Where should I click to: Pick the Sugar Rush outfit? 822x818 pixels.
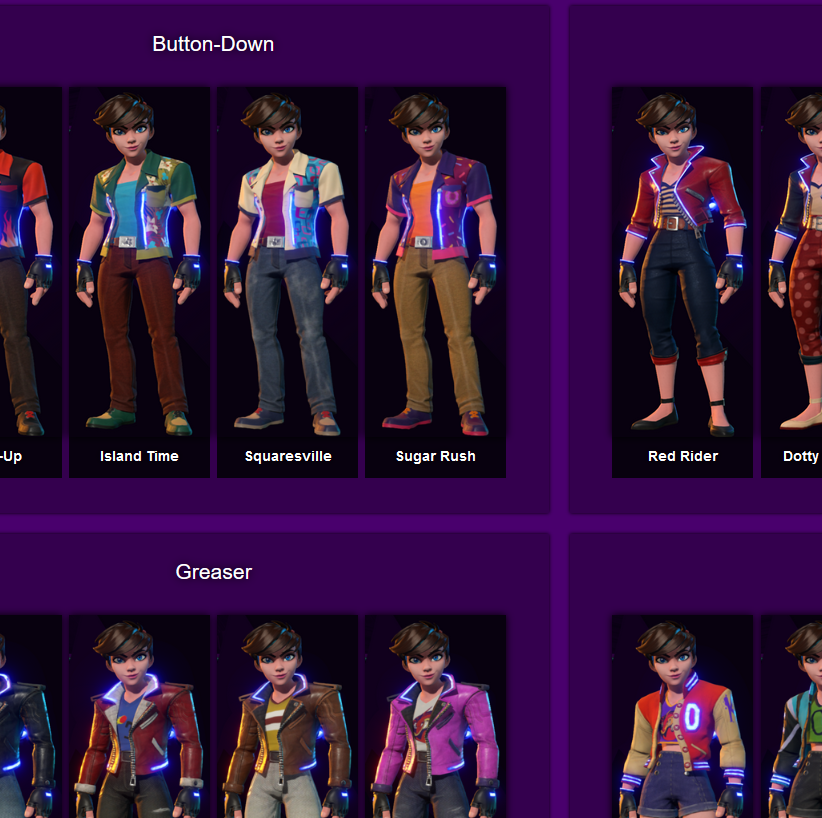click(435, 270)
